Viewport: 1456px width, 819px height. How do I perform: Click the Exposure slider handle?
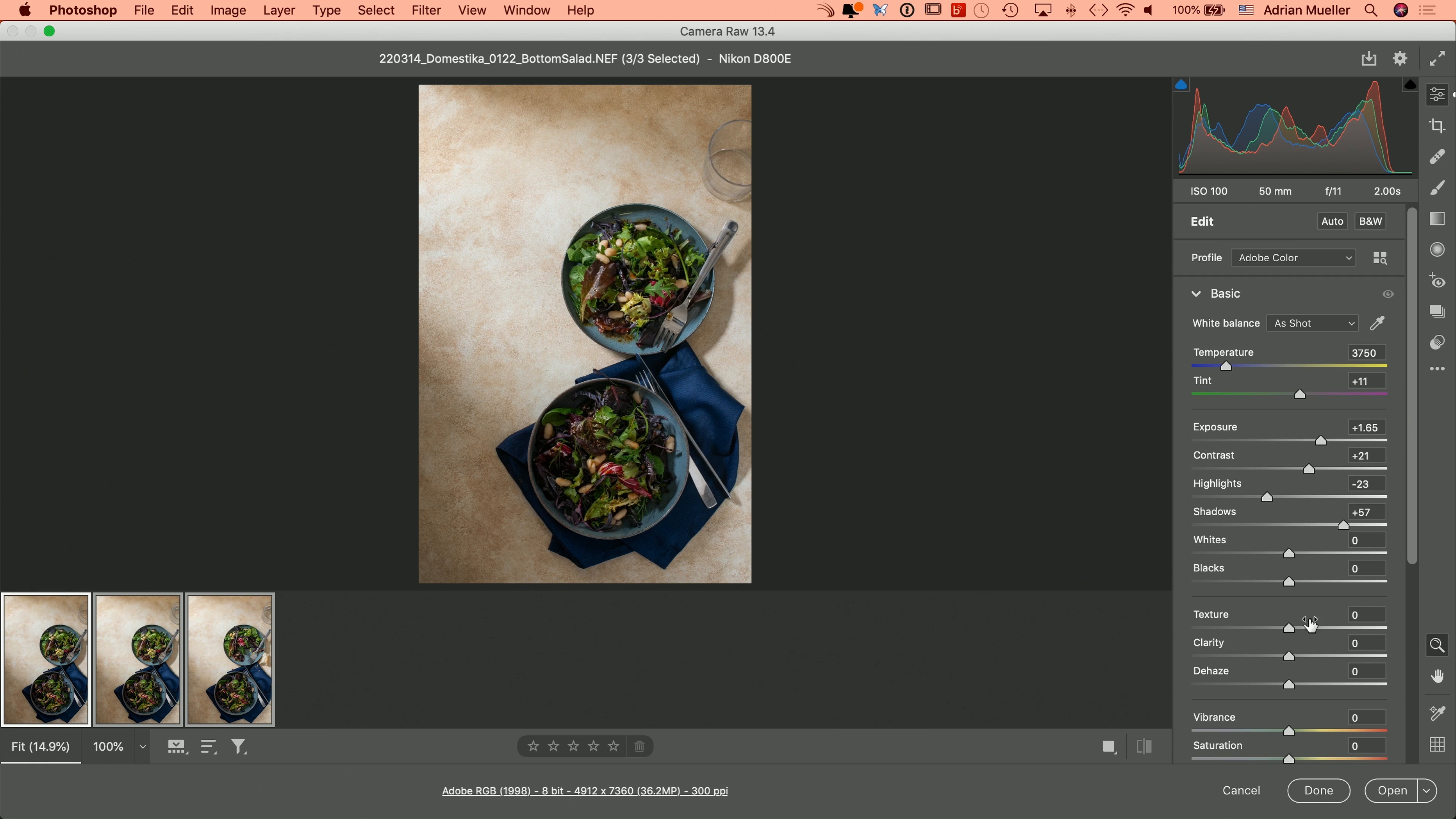[x=1320, y=441]
